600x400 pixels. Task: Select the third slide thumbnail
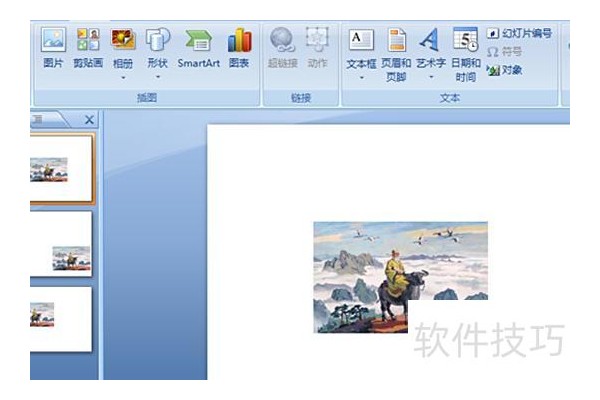[x=61, y=319]
